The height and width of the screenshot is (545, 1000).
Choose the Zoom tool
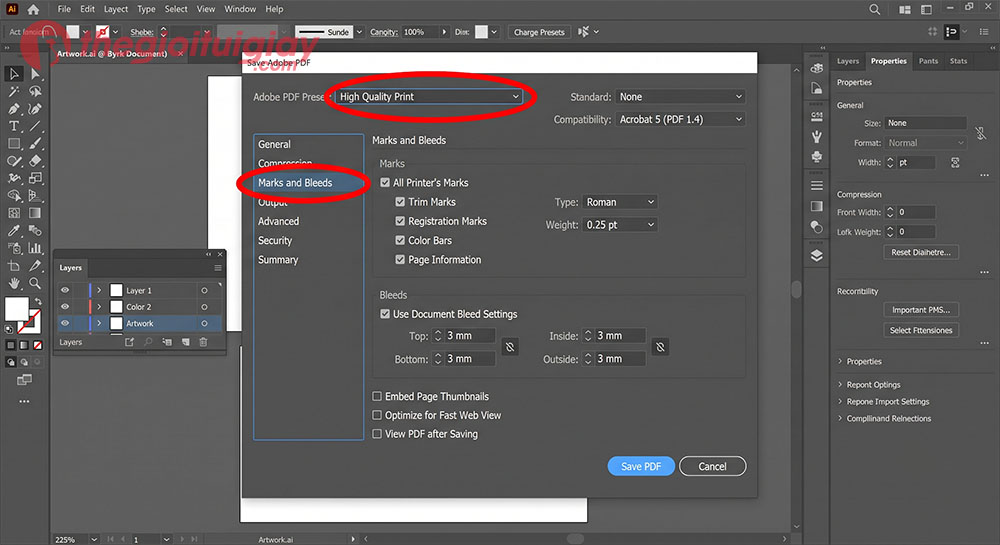pos(35,282)
